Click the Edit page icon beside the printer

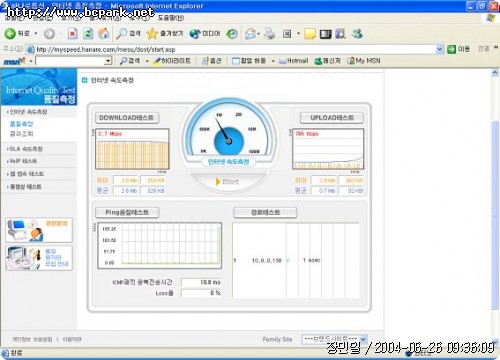[287, 34]
